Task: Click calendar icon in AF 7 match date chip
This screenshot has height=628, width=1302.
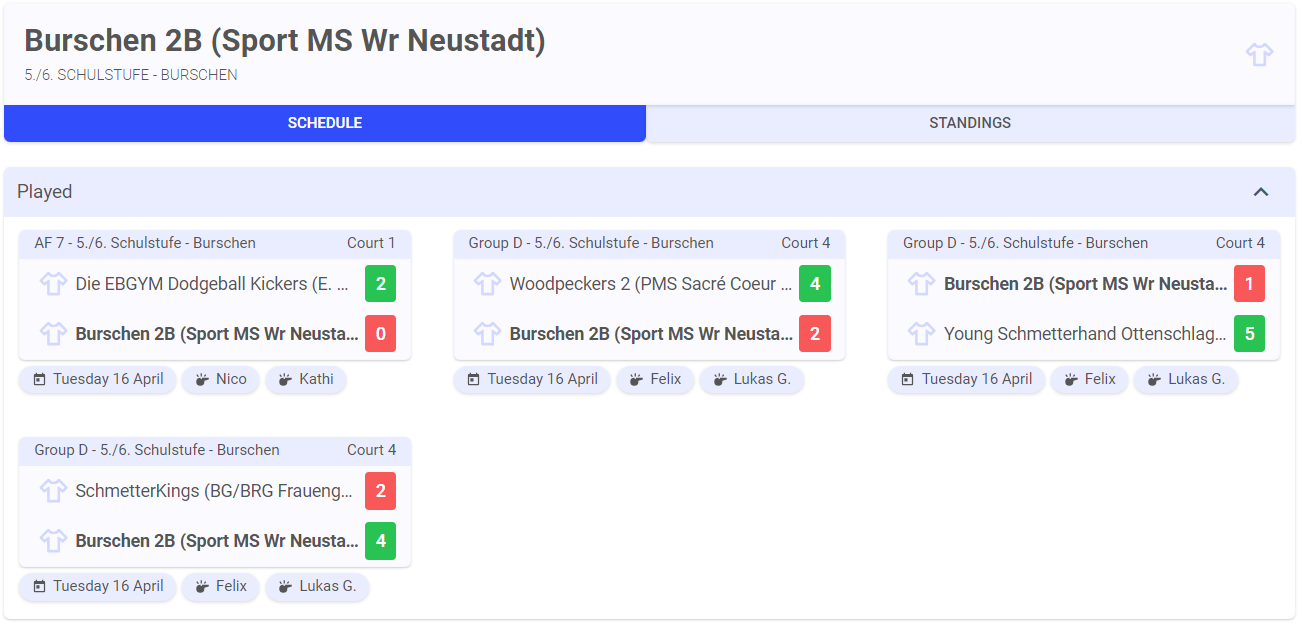Action: coord(40,380)
